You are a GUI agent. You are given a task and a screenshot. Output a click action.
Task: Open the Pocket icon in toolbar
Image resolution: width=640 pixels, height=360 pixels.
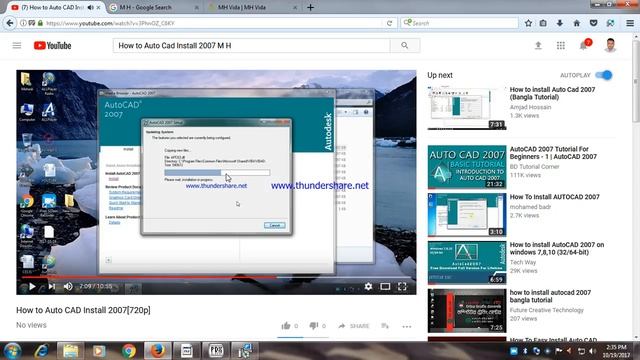[x=593, y=23]
